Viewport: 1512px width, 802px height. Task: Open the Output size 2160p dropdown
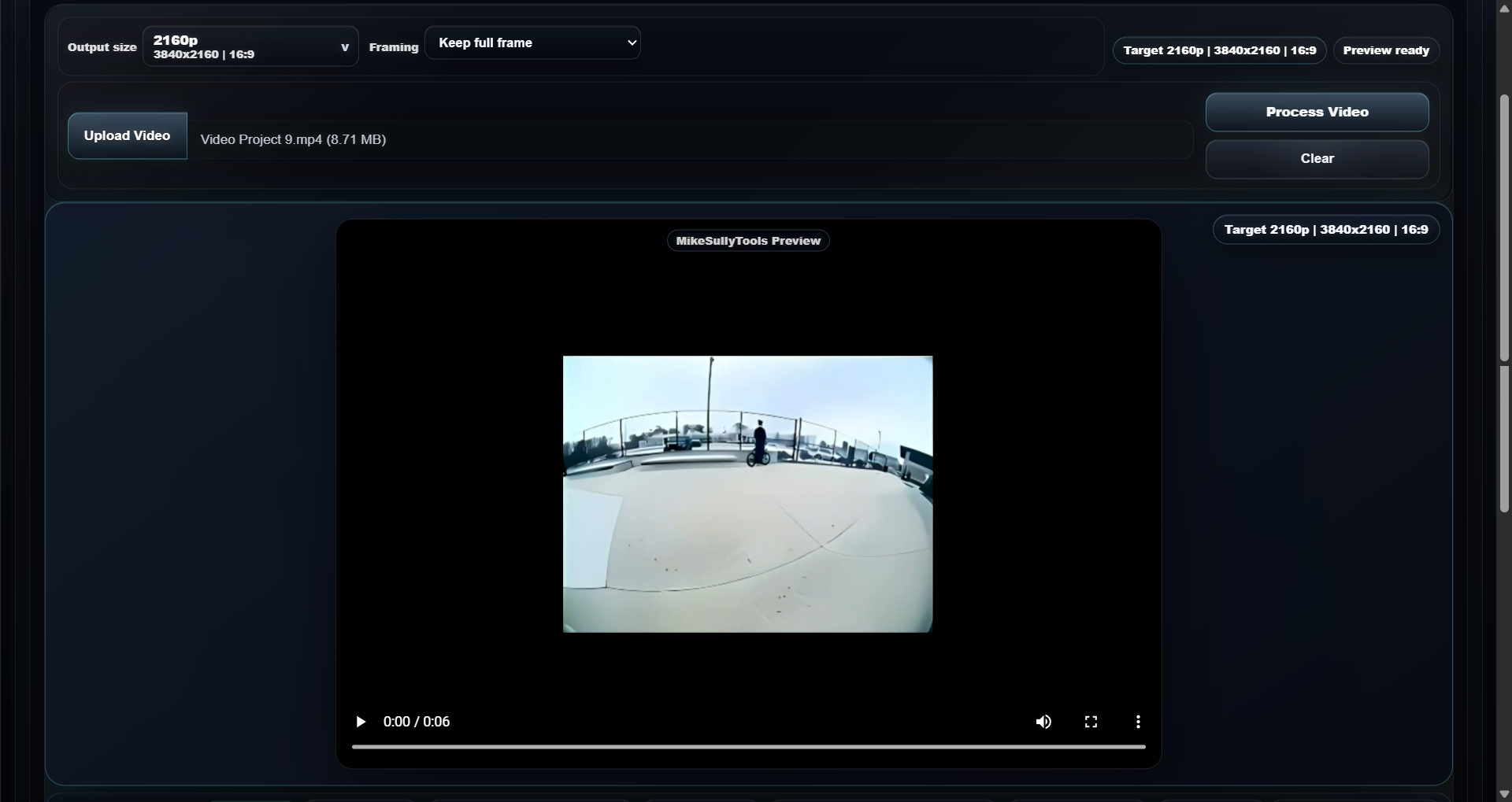[250, 46]
